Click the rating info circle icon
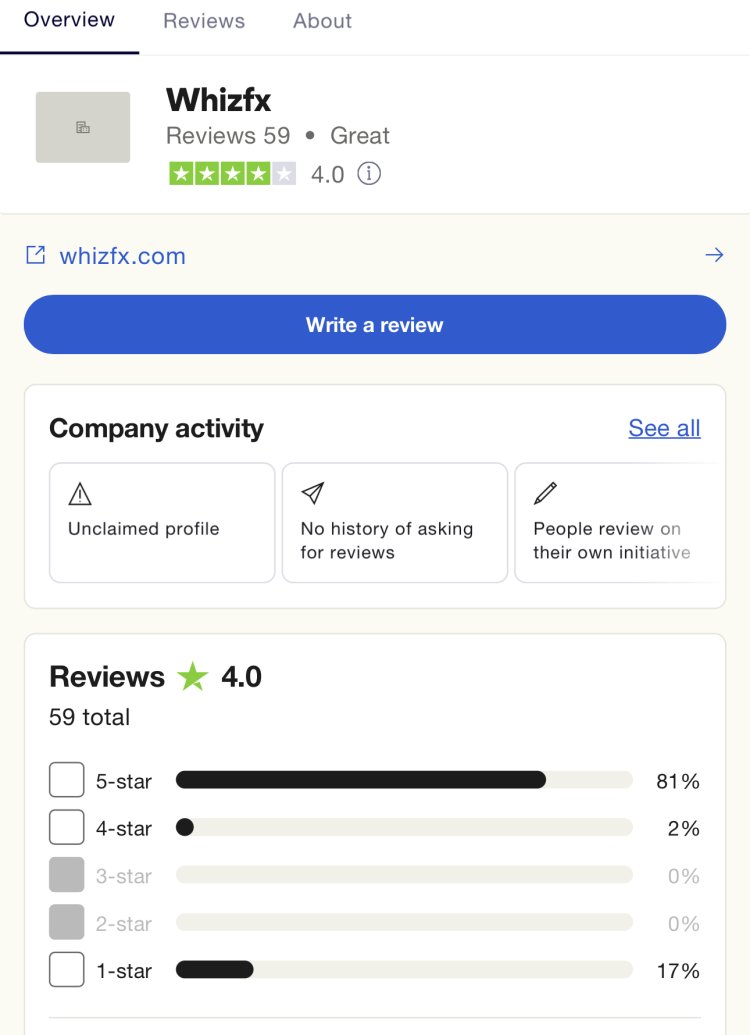The width and height of the screenshot is (750, 1035). [369, 174]
